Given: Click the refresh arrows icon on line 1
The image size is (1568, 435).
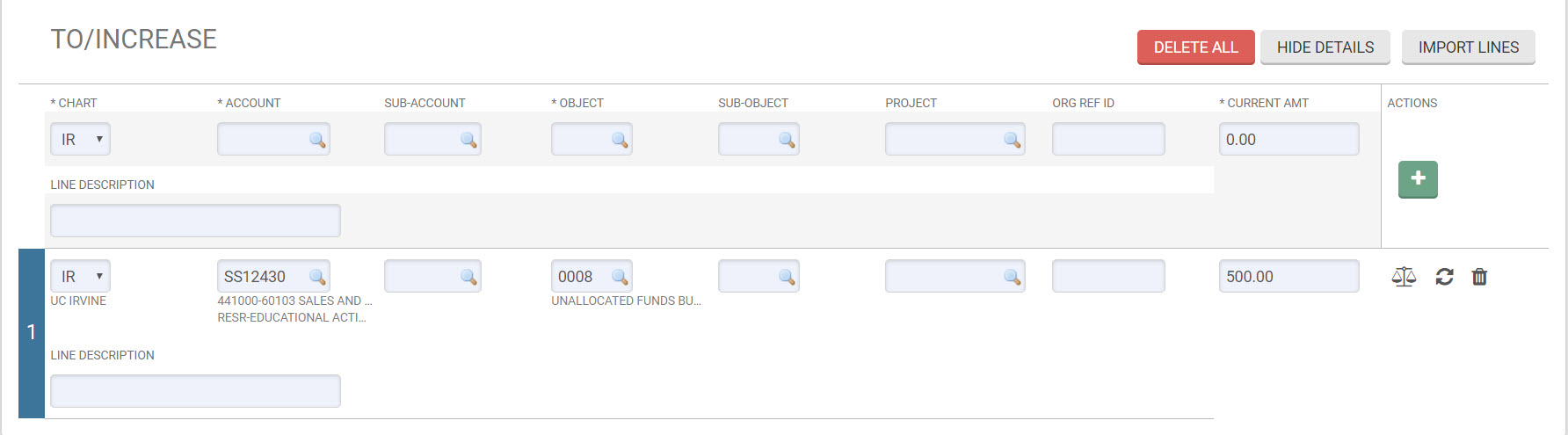Looking at the screenshot, I should [1444, 277].
